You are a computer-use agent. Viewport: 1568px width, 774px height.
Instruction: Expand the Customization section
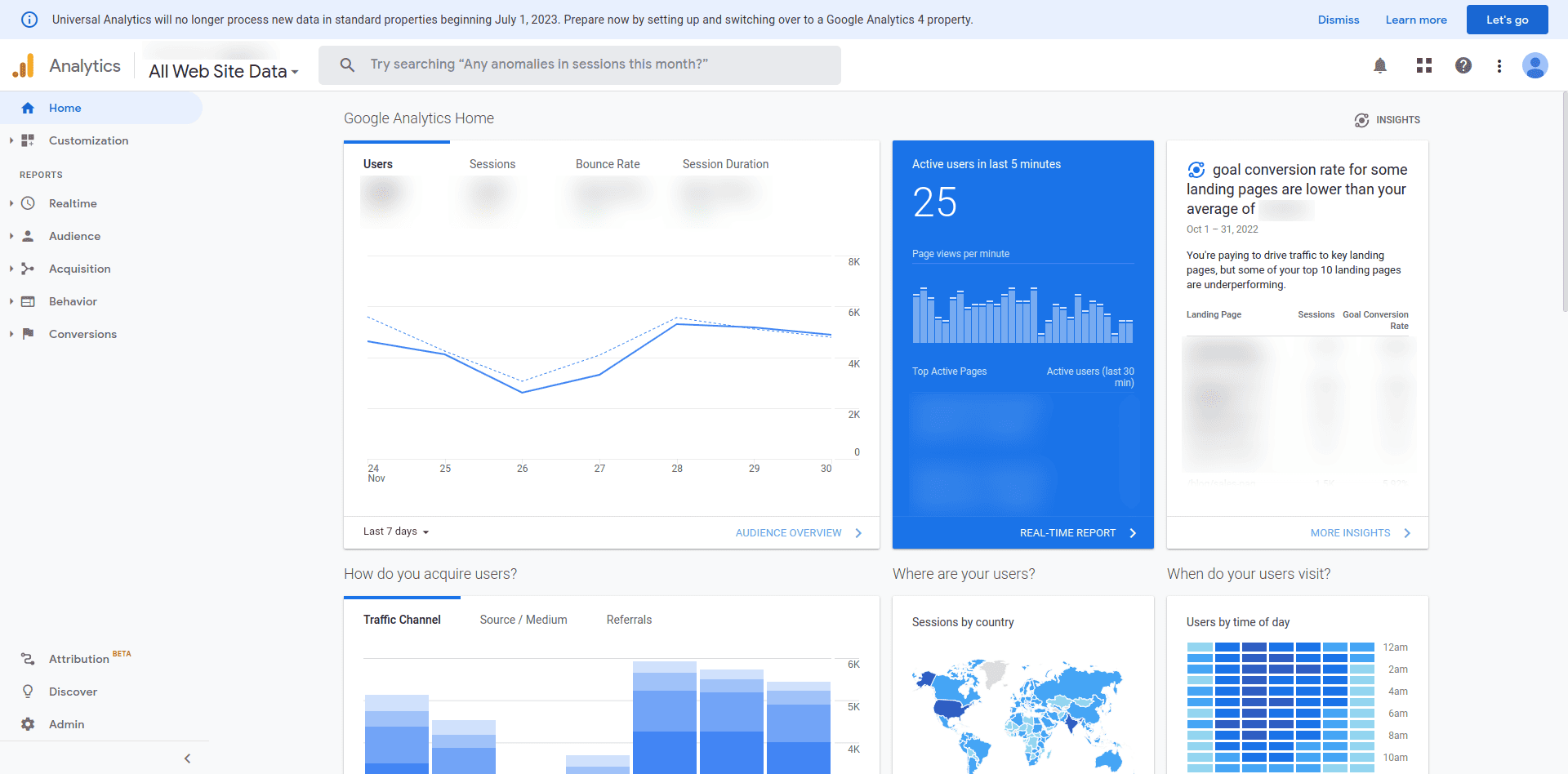11,140
